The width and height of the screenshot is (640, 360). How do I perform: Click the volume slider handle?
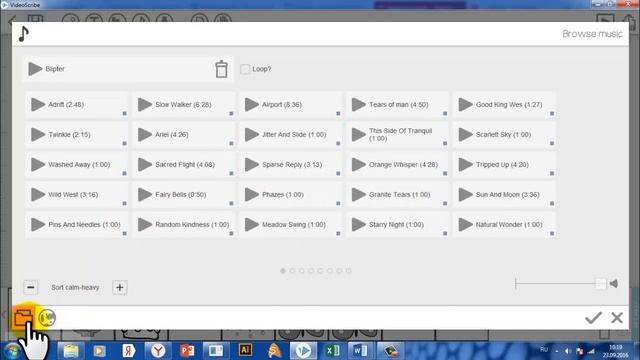coord(600,284)
